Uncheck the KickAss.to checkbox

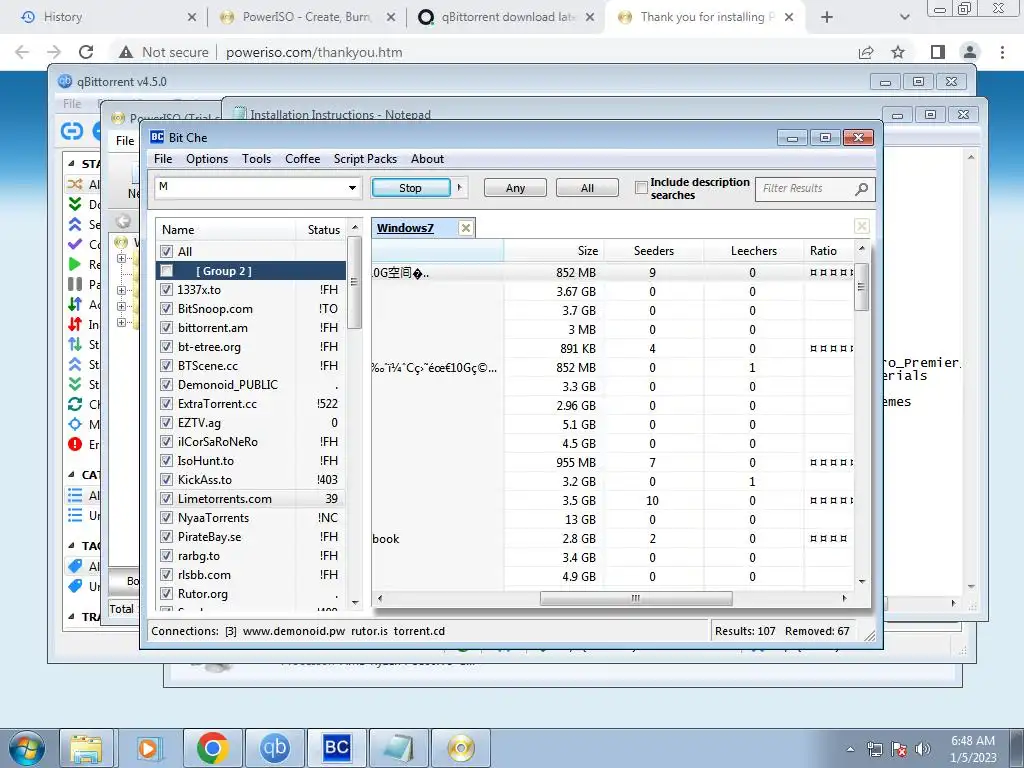pyautogui.click(x=167, y=479)
